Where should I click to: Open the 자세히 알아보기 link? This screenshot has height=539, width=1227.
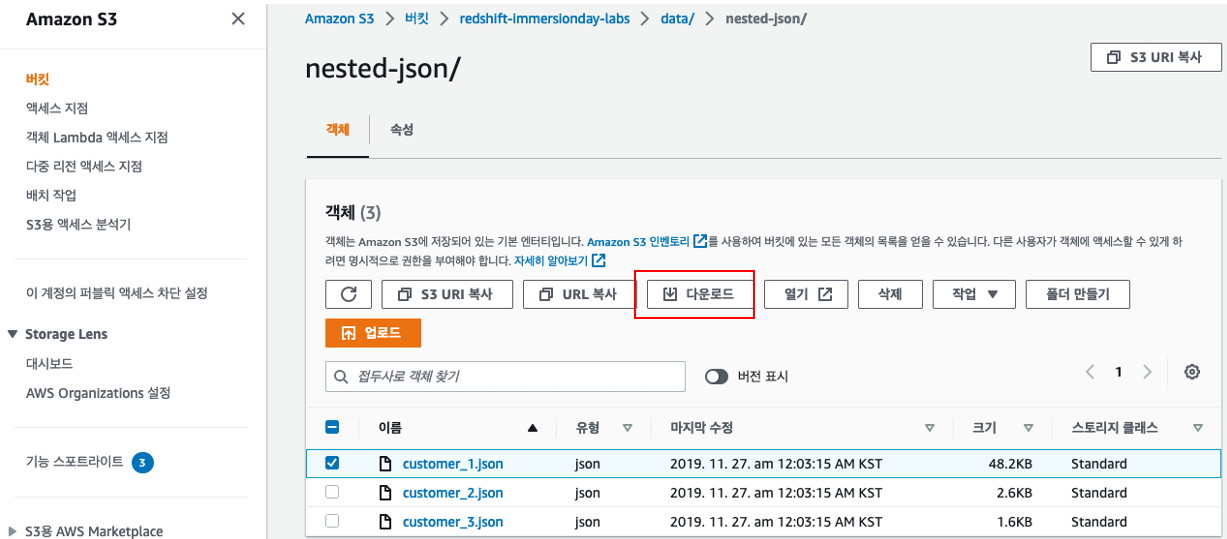coord(552,260)
